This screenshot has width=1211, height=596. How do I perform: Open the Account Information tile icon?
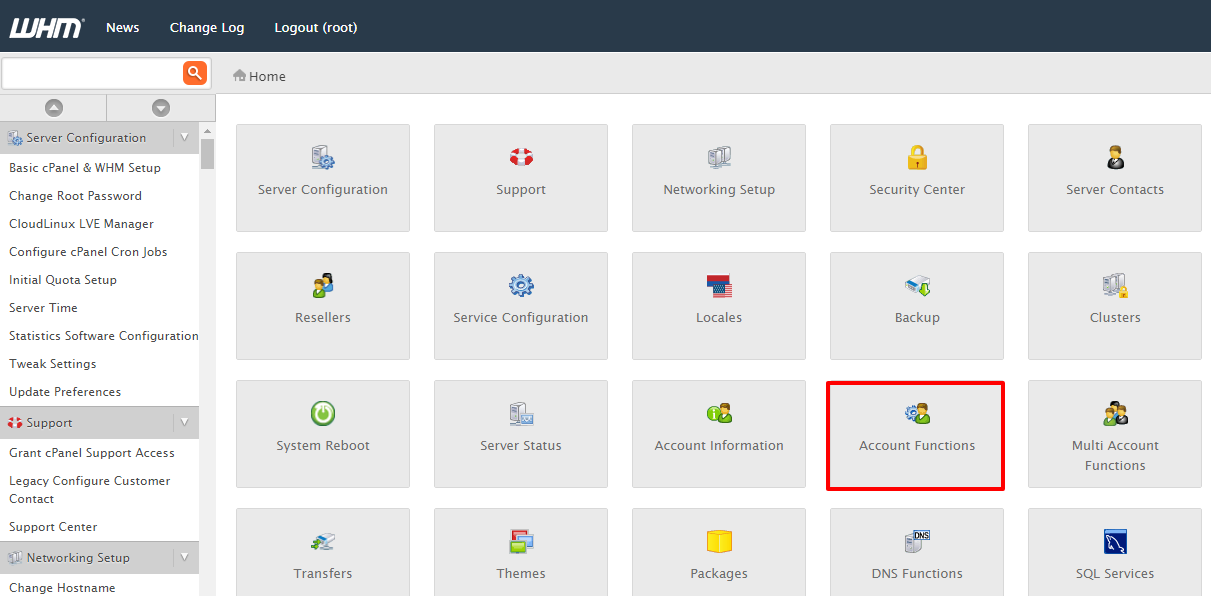click(719, 413)
